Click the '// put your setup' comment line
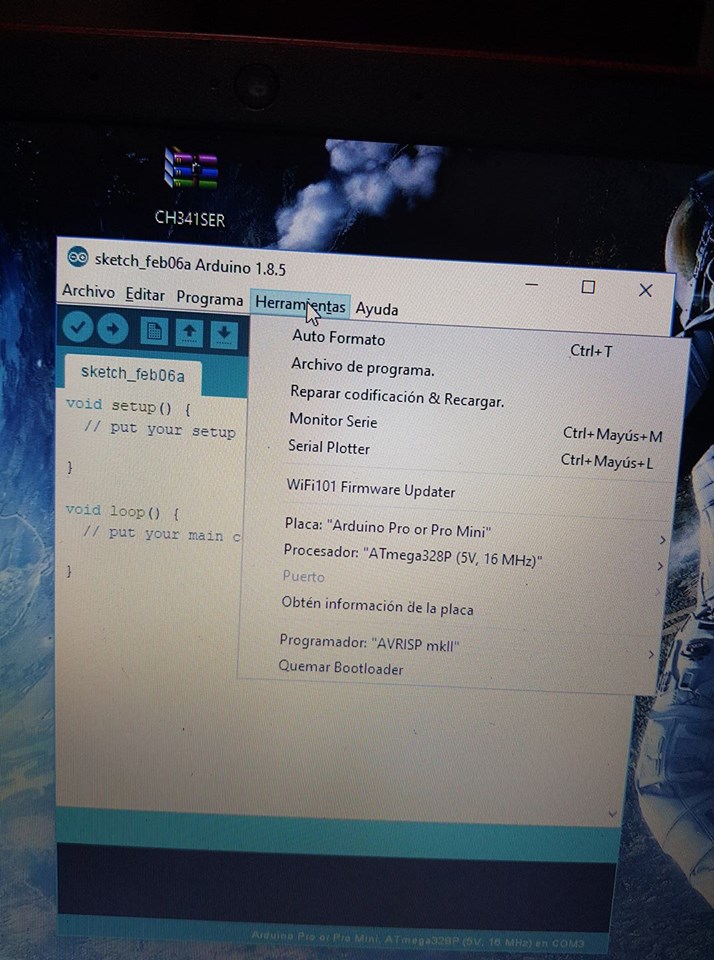Screen dimensions: 714x960 (x=160, y=429)
